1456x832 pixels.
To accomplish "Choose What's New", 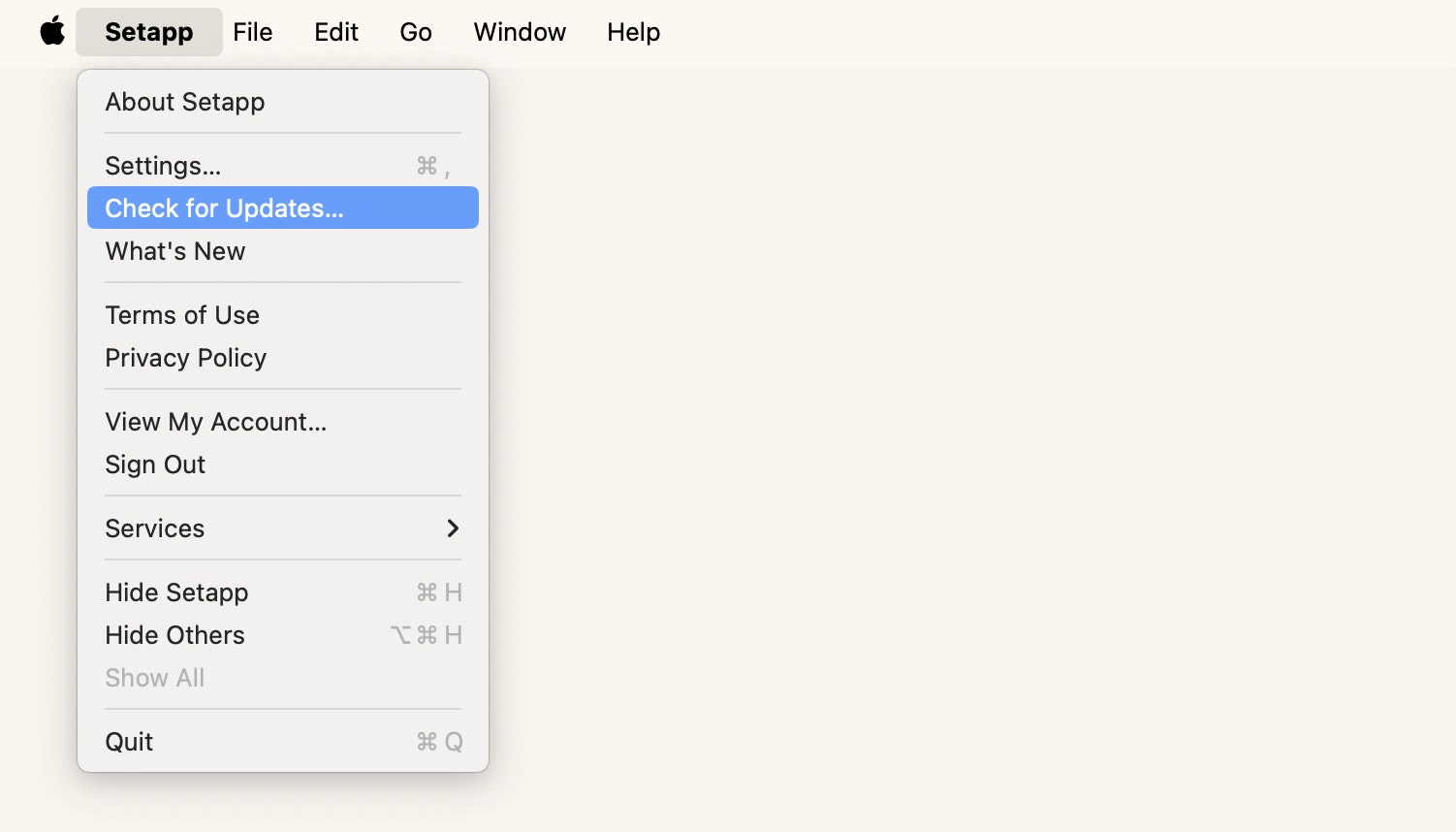I will (283, 251).
